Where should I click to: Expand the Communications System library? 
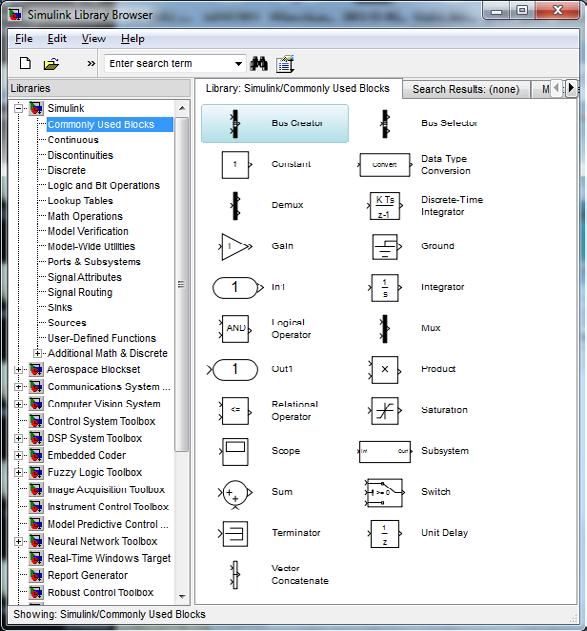(x=18, y=387)
